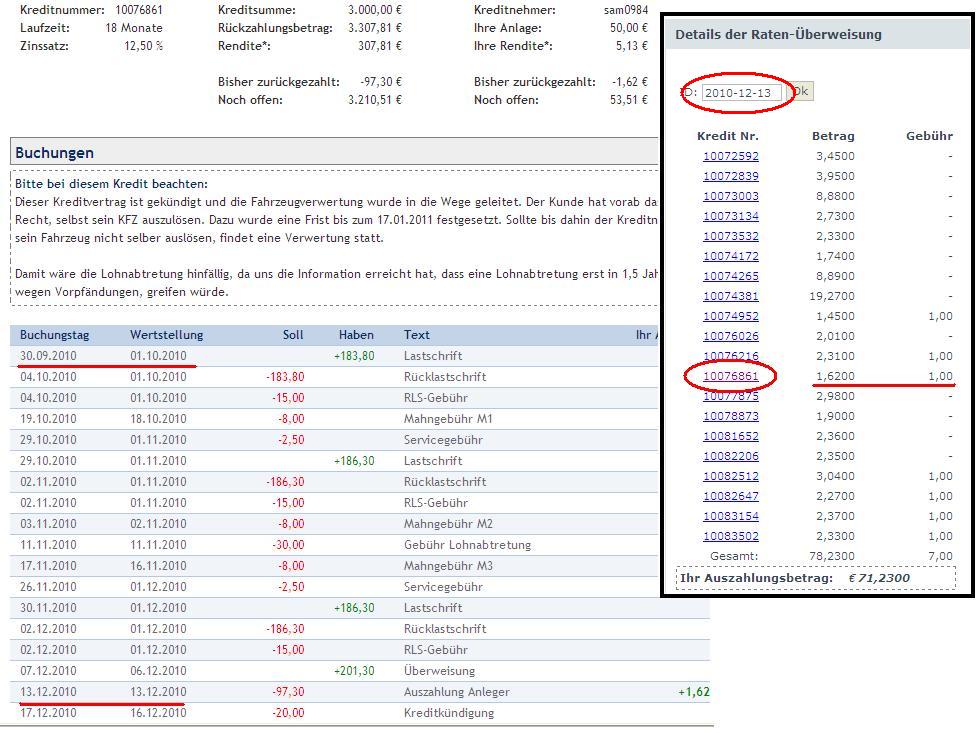Click the Überweisung booking text
Screen dimensions: 978x733
pos(439,671)
